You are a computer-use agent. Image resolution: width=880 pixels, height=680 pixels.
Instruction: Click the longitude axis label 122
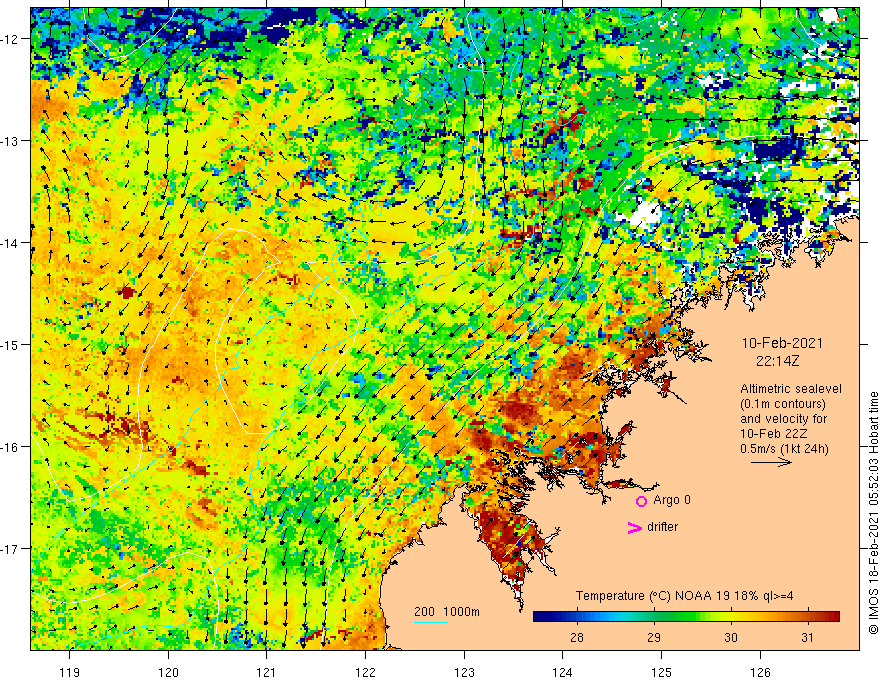pos(365,672)
